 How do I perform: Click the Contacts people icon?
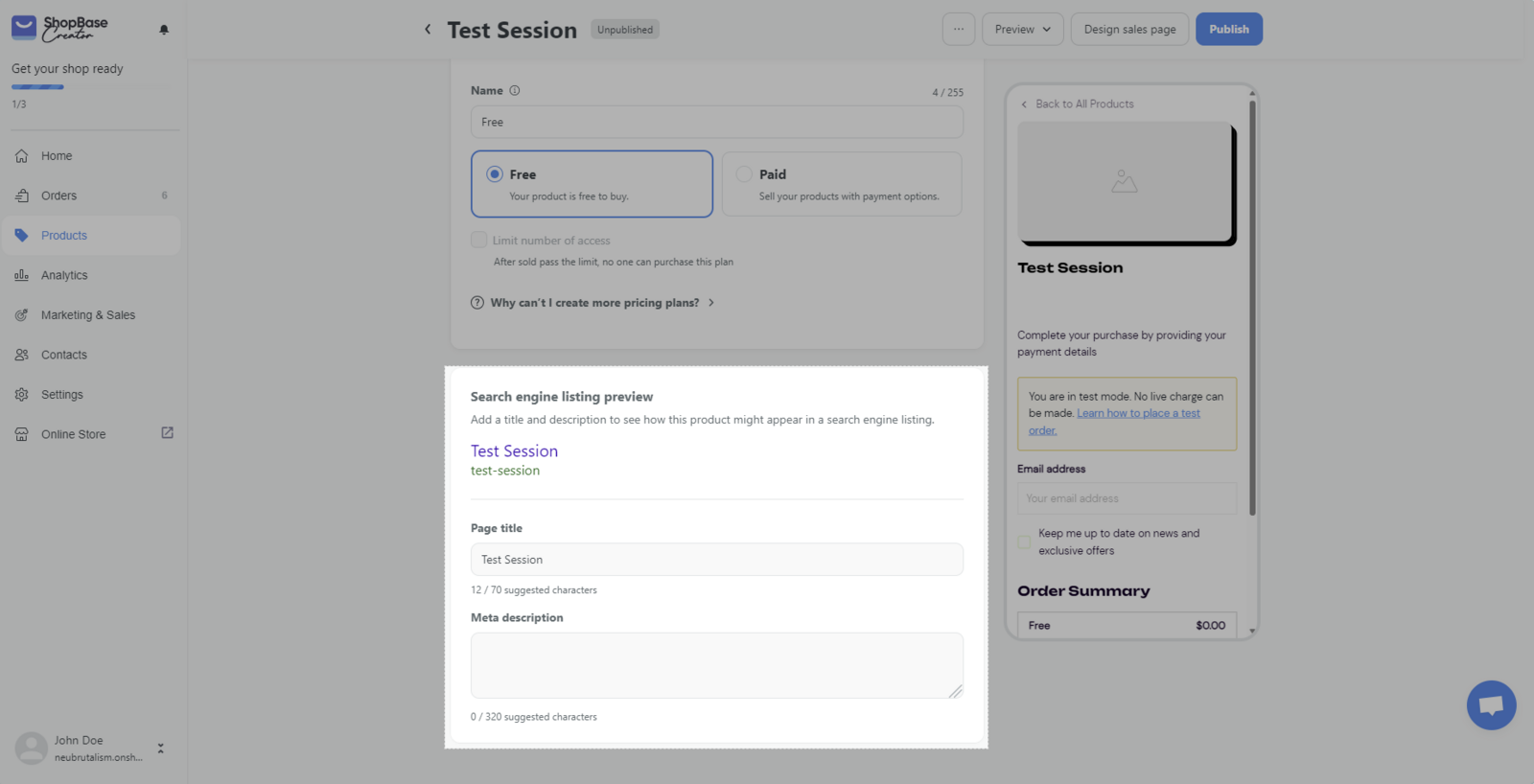coord(21,355)
